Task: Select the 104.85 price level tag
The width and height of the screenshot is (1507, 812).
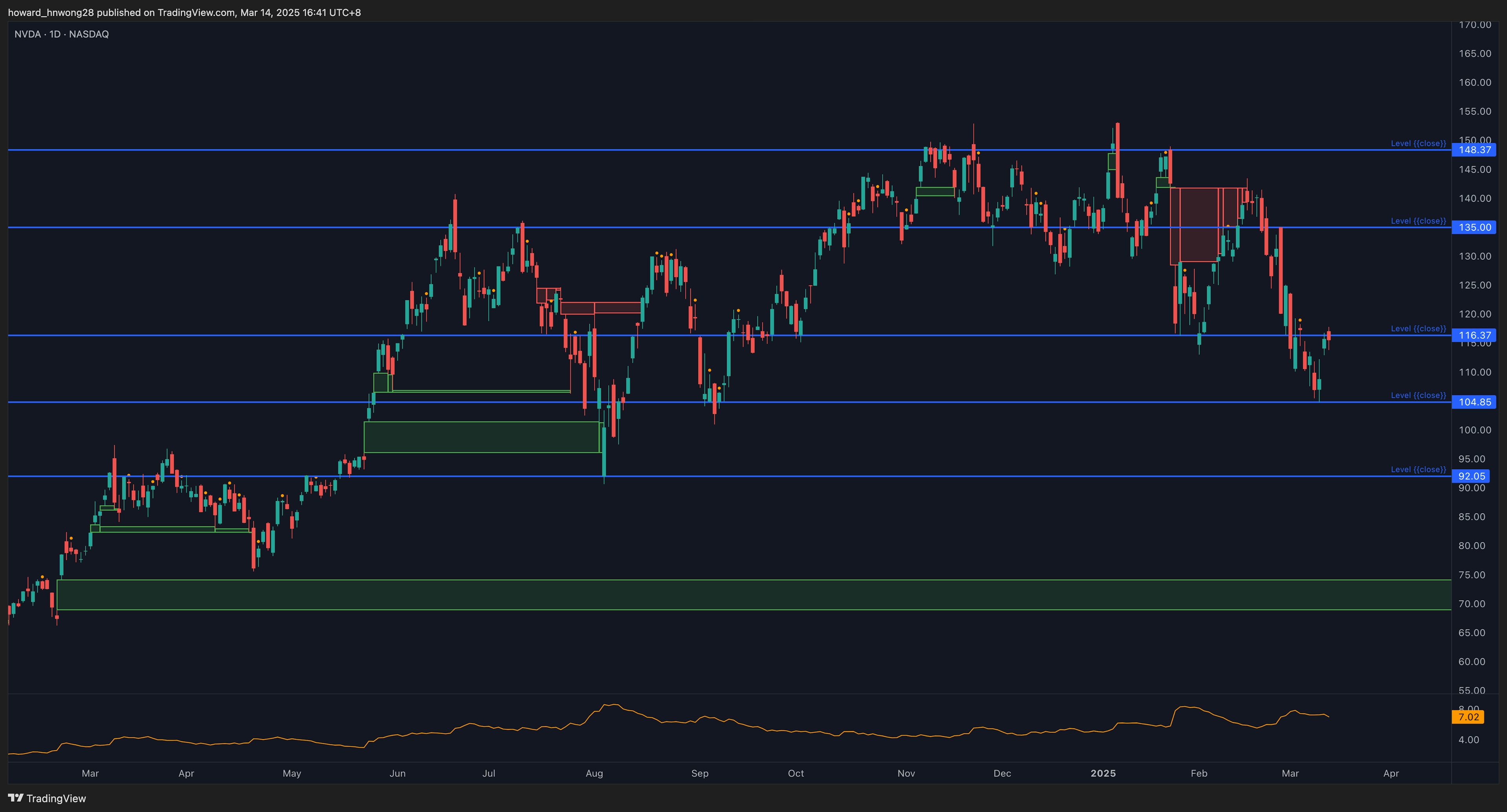Action: (x=1474, y=402)
